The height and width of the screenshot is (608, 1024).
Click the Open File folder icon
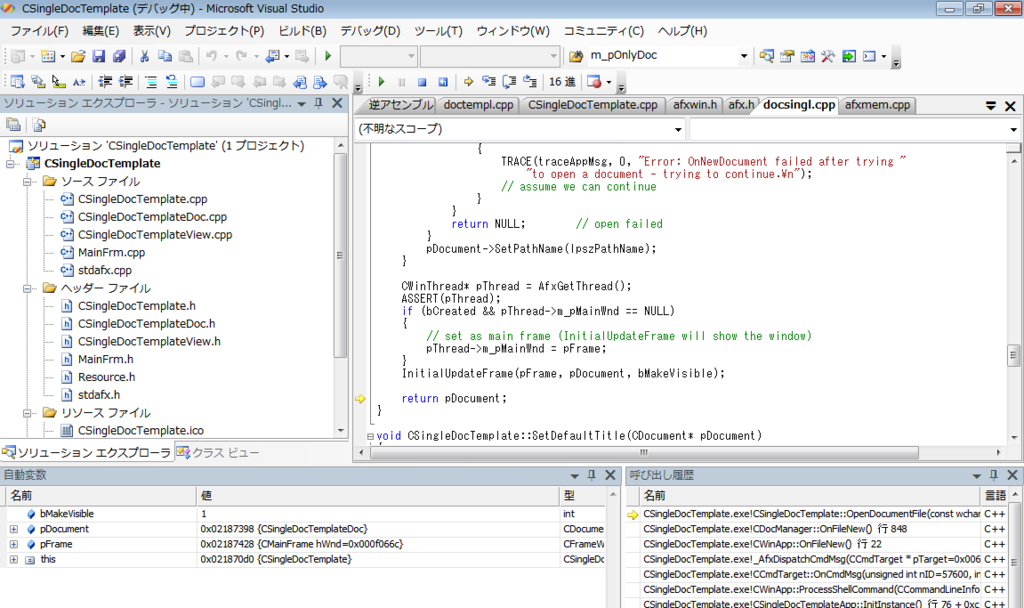coord(78,56)
